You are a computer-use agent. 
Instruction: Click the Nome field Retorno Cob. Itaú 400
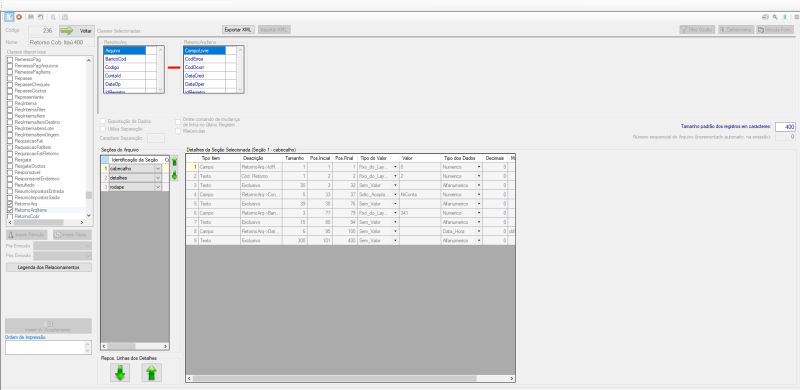point(61,42)
